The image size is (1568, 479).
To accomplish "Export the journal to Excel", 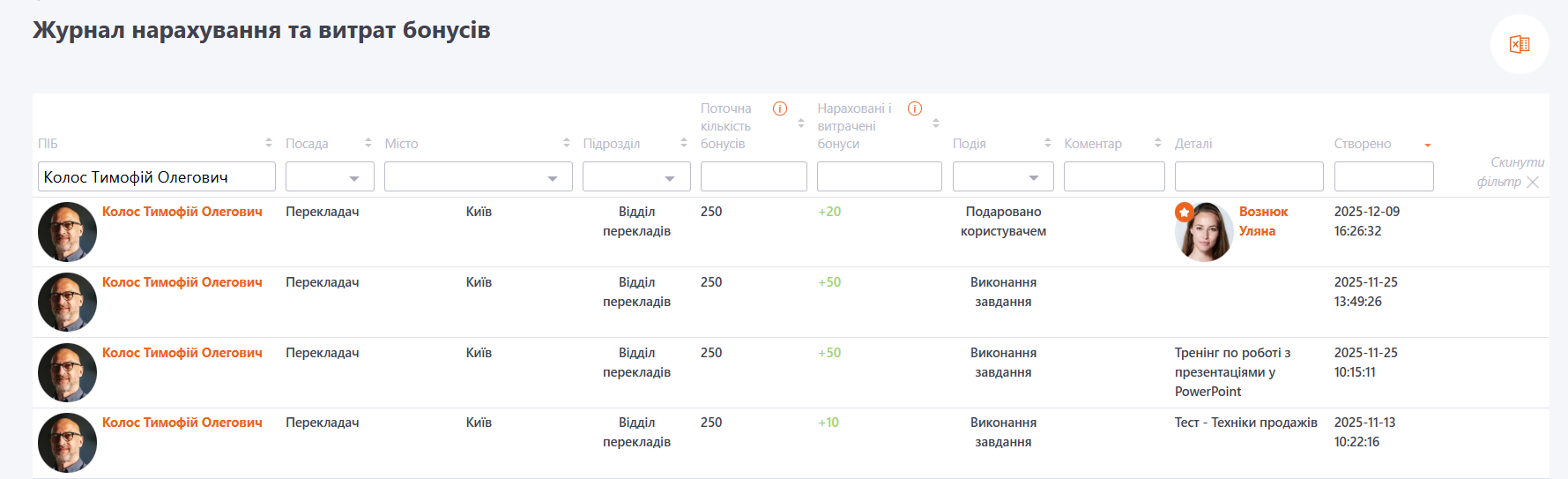I will click(1519, 44).
